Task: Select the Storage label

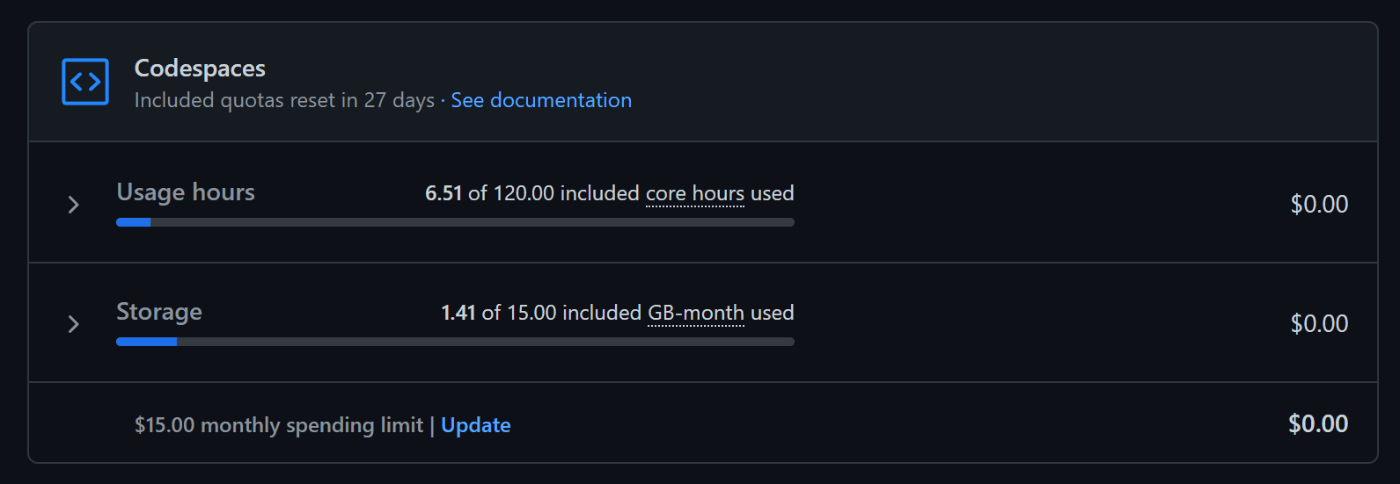Action: (x=159, y=312)
